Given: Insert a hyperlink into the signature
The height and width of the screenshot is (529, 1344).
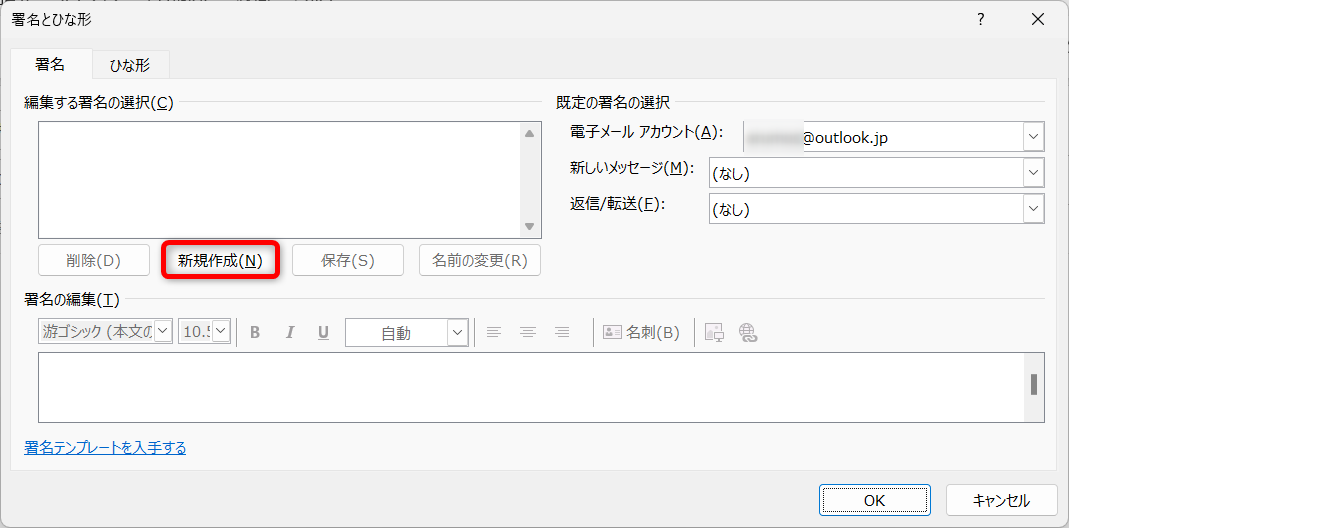Looking at the screenshot, I should point(748,332).
